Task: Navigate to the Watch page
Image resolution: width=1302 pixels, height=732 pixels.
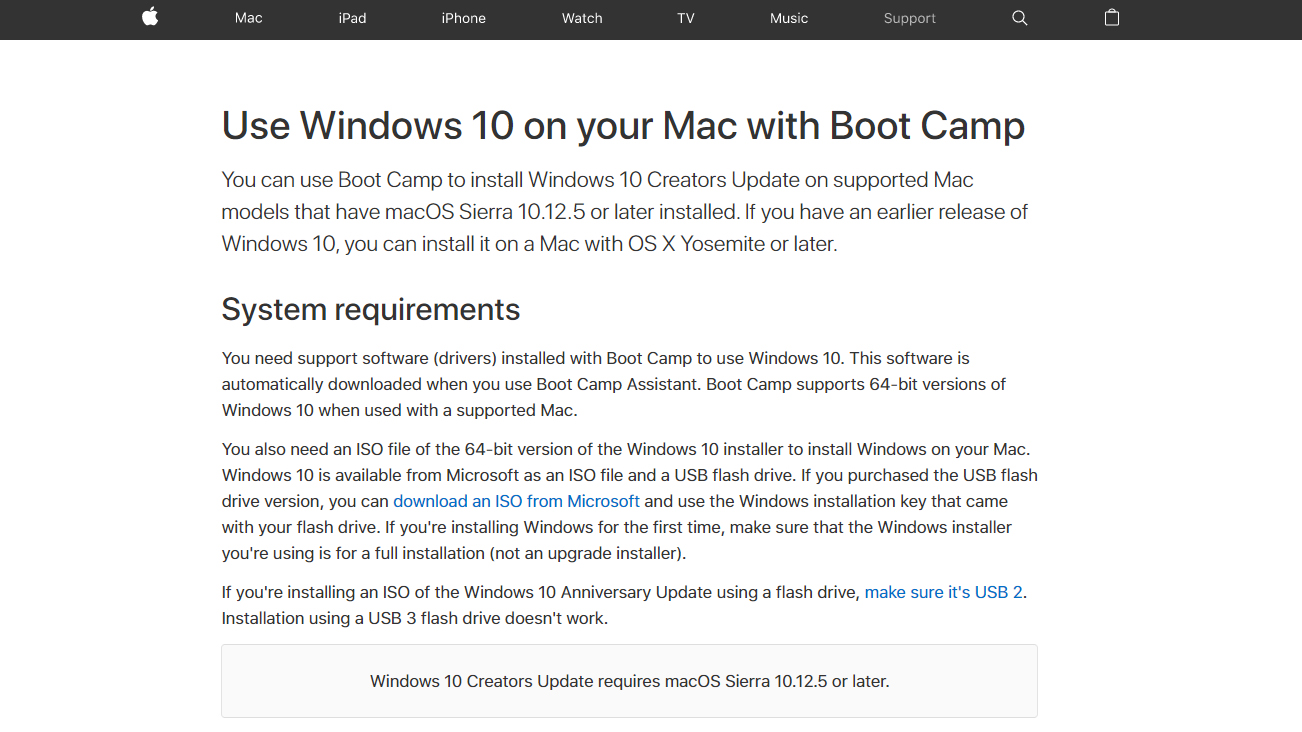Action: click(582, 18)
